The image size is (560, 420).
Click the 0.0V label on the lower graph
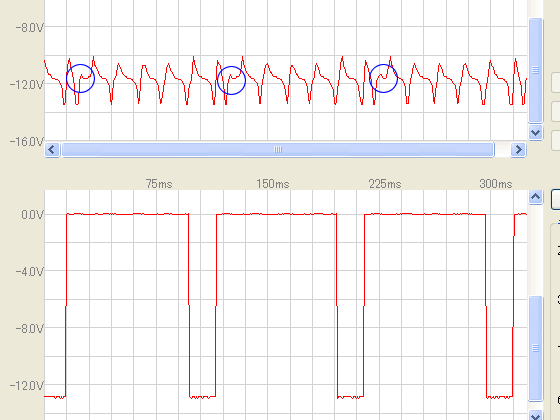click(32, 215)
